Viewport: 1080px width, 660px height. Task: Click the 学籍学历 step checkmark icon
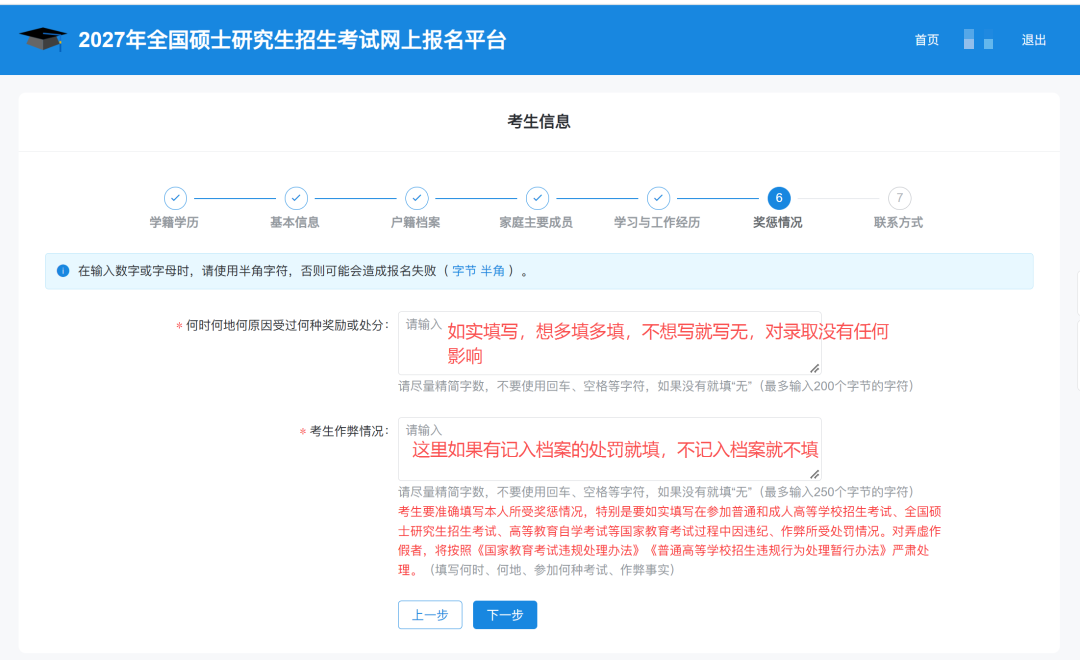tap(176, 198)
